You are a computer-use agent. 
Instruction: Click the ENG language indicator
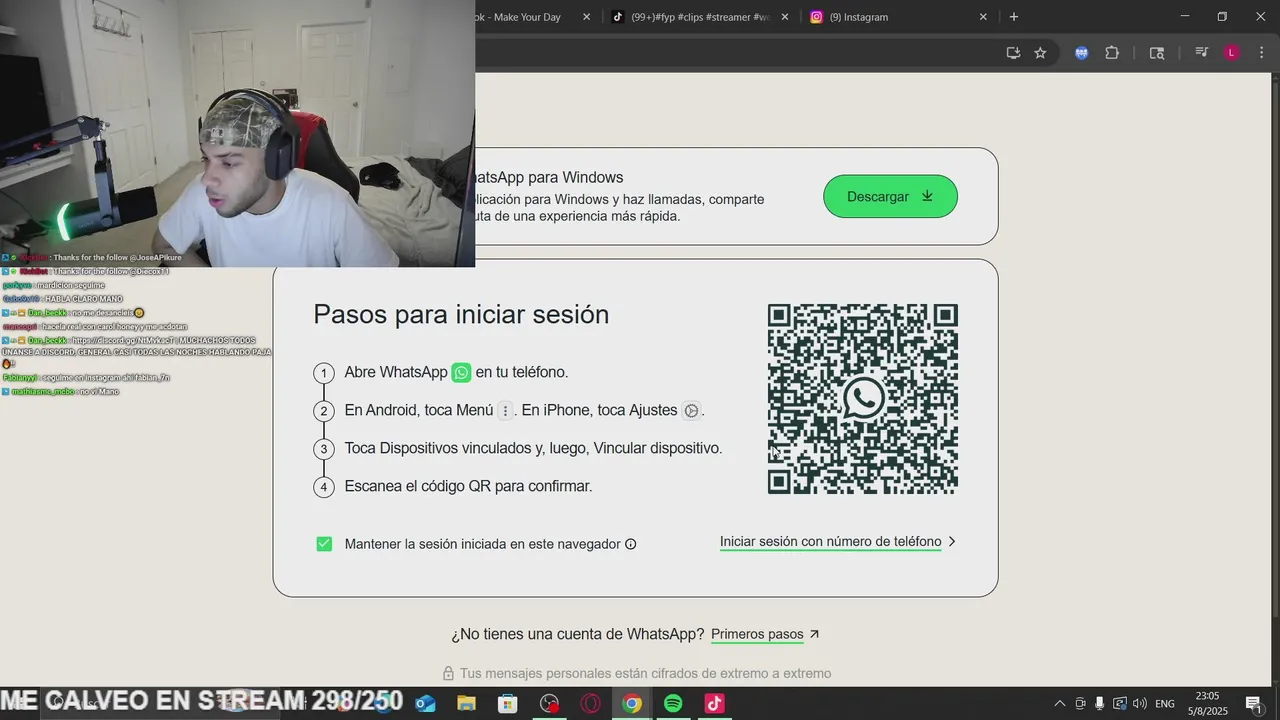point(1165,704)
